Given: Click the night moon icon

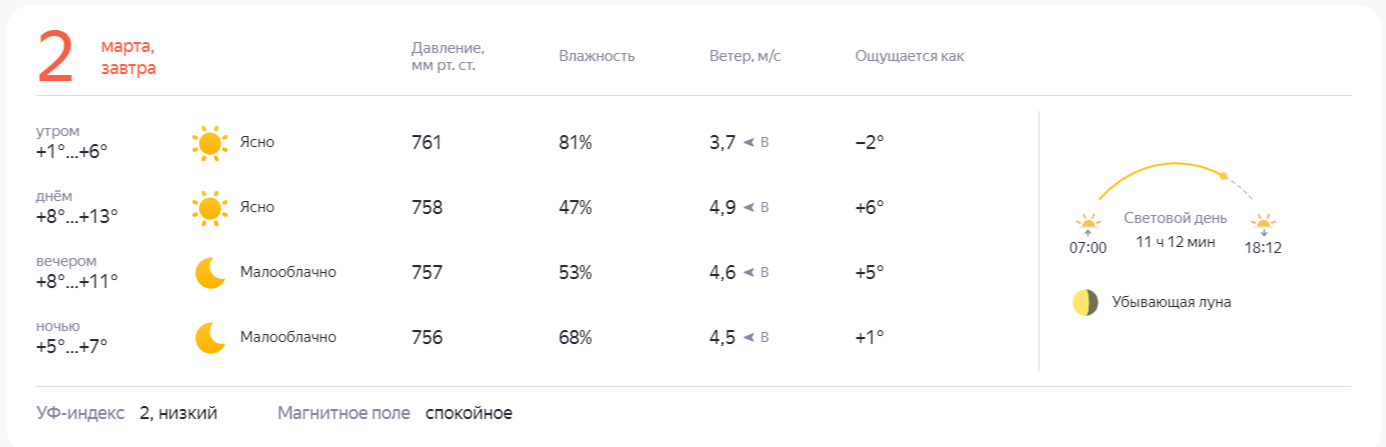Looking at the screenshot, I should (210, 337).
